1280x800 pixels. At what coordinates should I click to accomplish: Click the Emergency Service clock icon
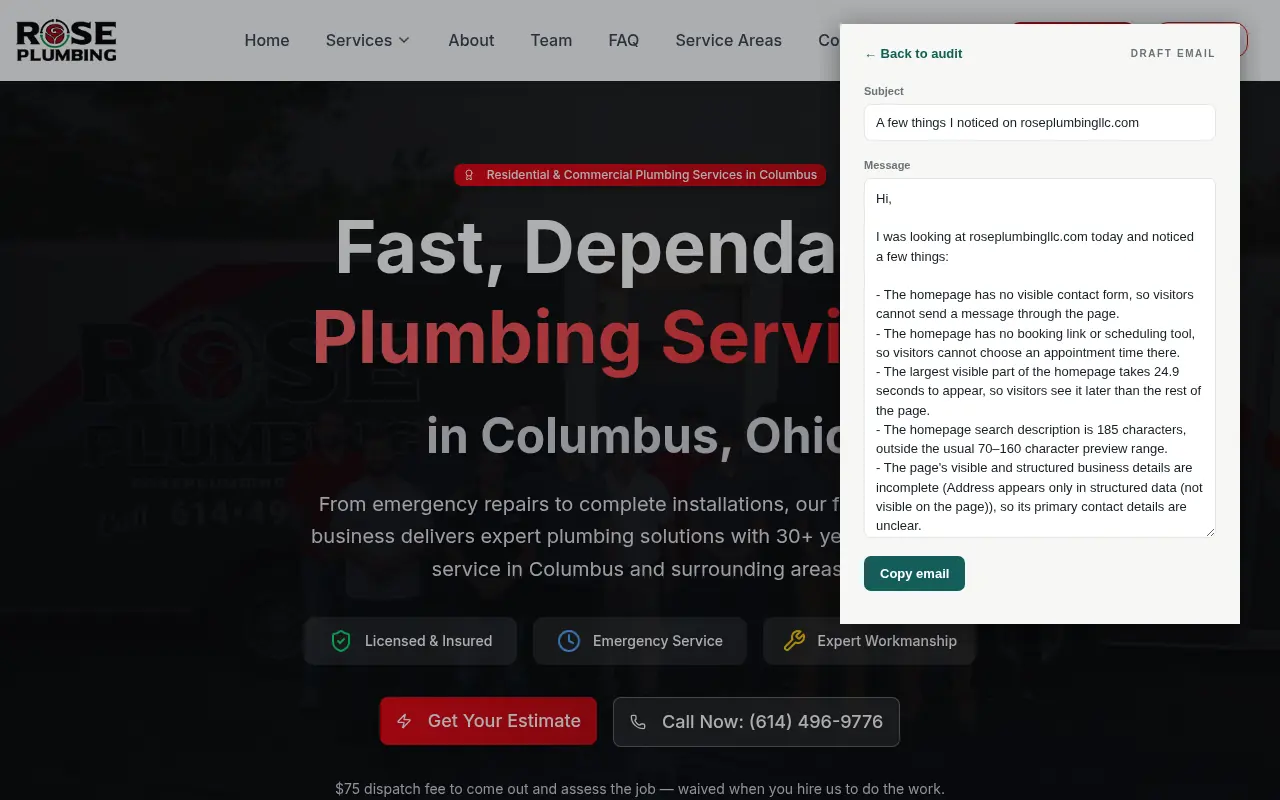(x=569, y=641)
